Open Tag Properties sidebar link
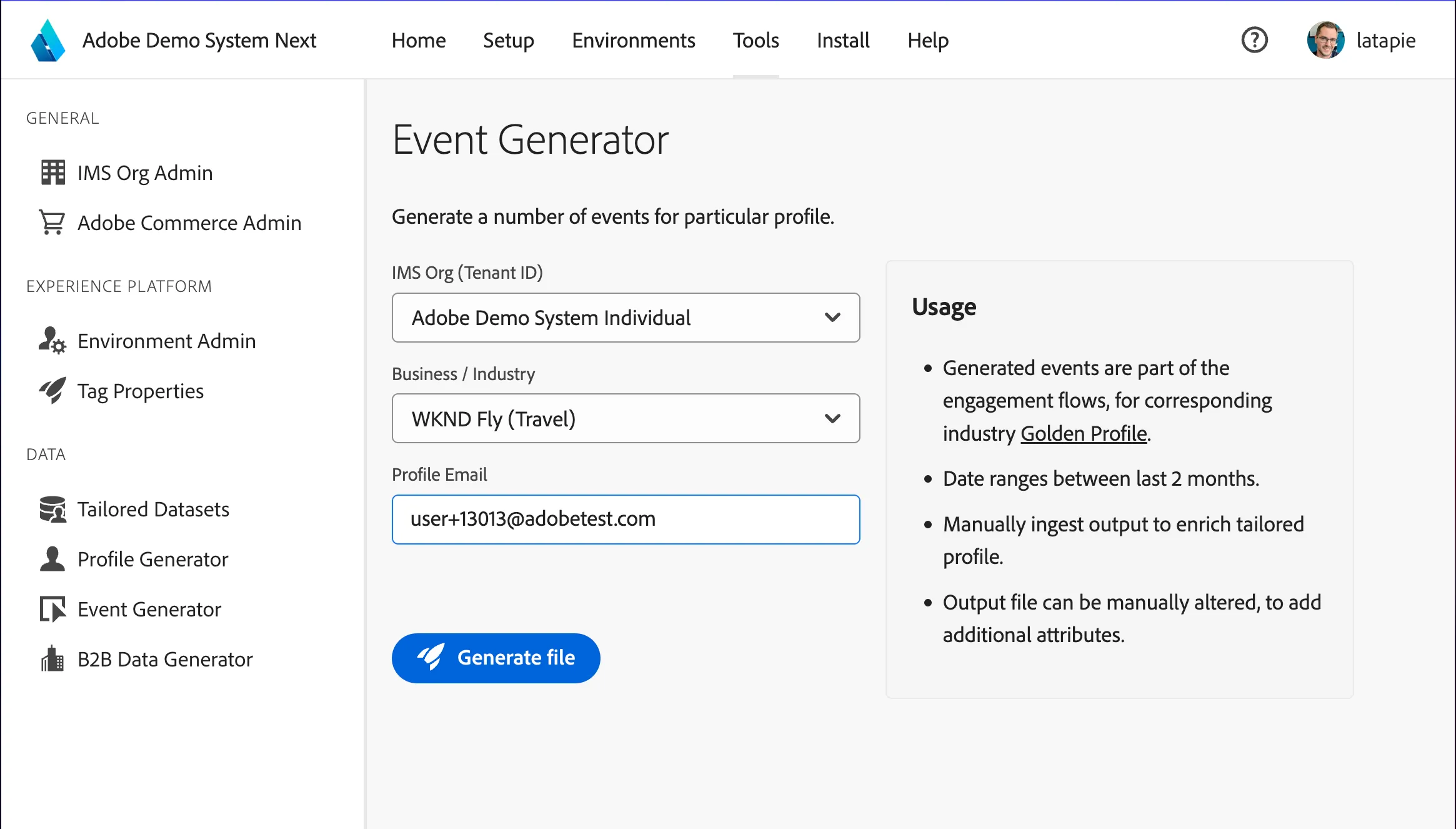Image resolution: width=1456 pixels, height=829 pixels. 141,391
